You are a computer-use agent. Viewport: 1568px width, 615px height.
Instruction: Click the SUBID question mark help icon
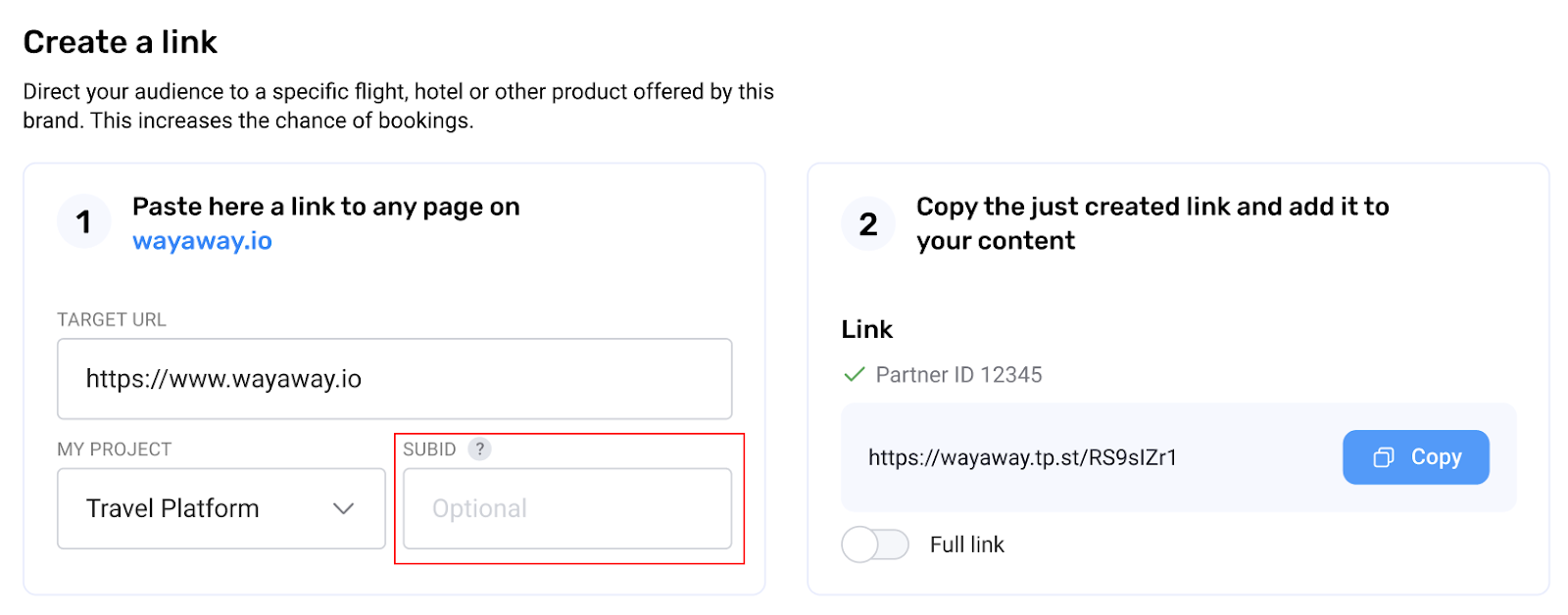pos(479,449)
